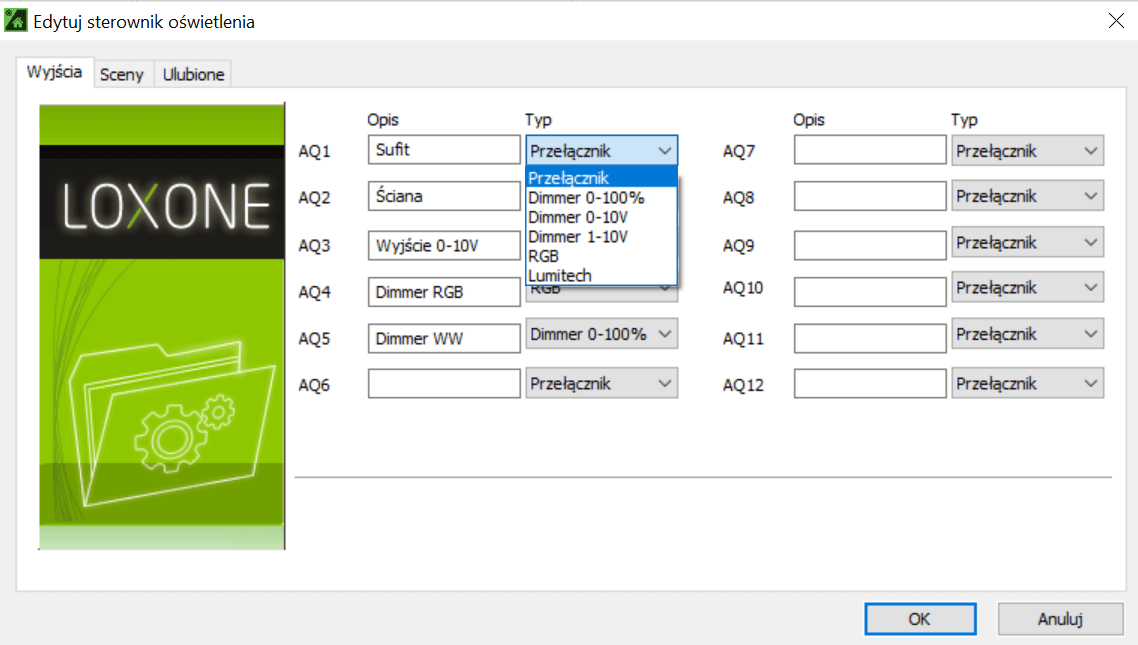Select Dimmer 0-10V in the open list

pos(578,217)
